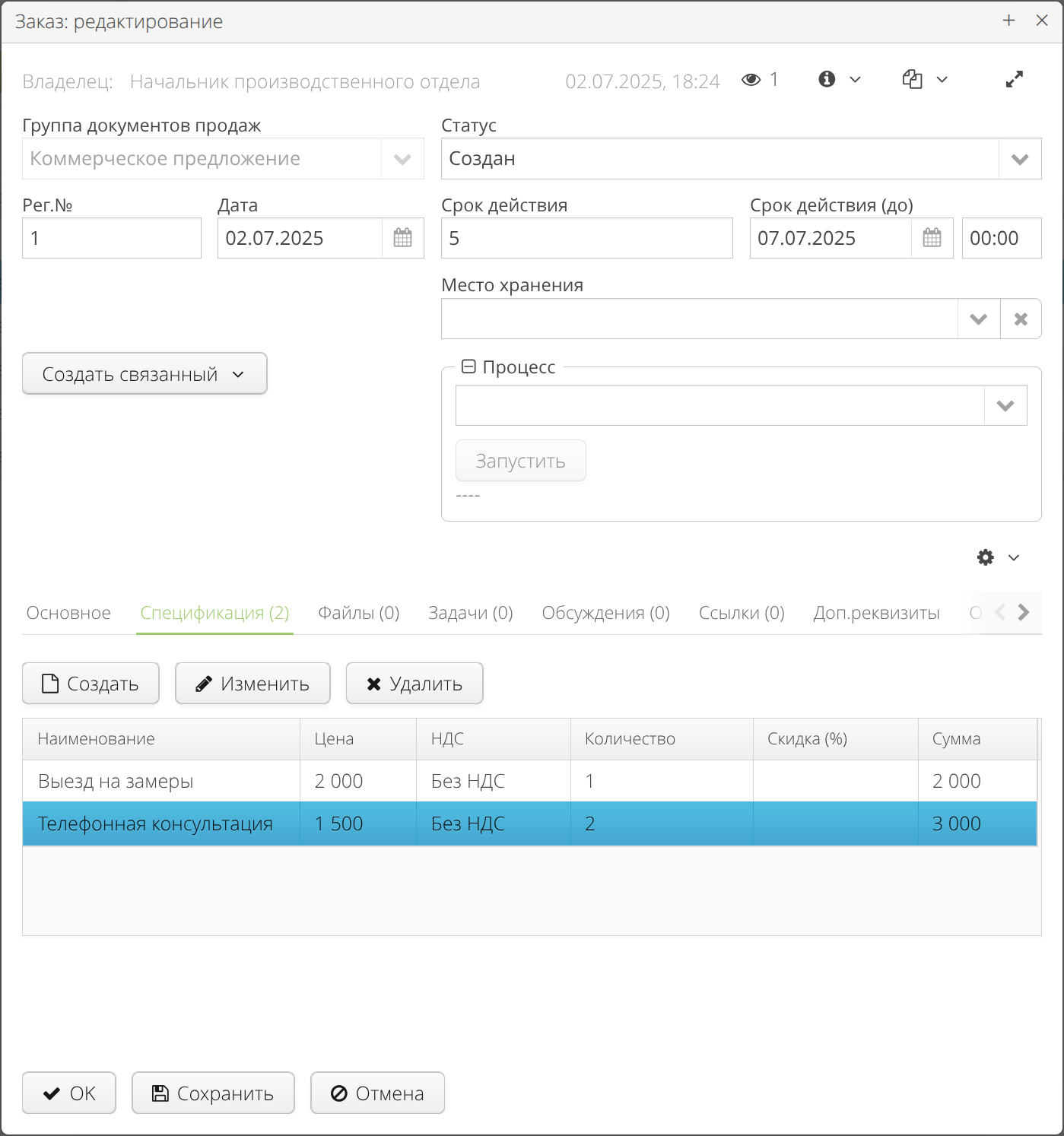Switch to the Файлы (0) tab

pos(358,613)
